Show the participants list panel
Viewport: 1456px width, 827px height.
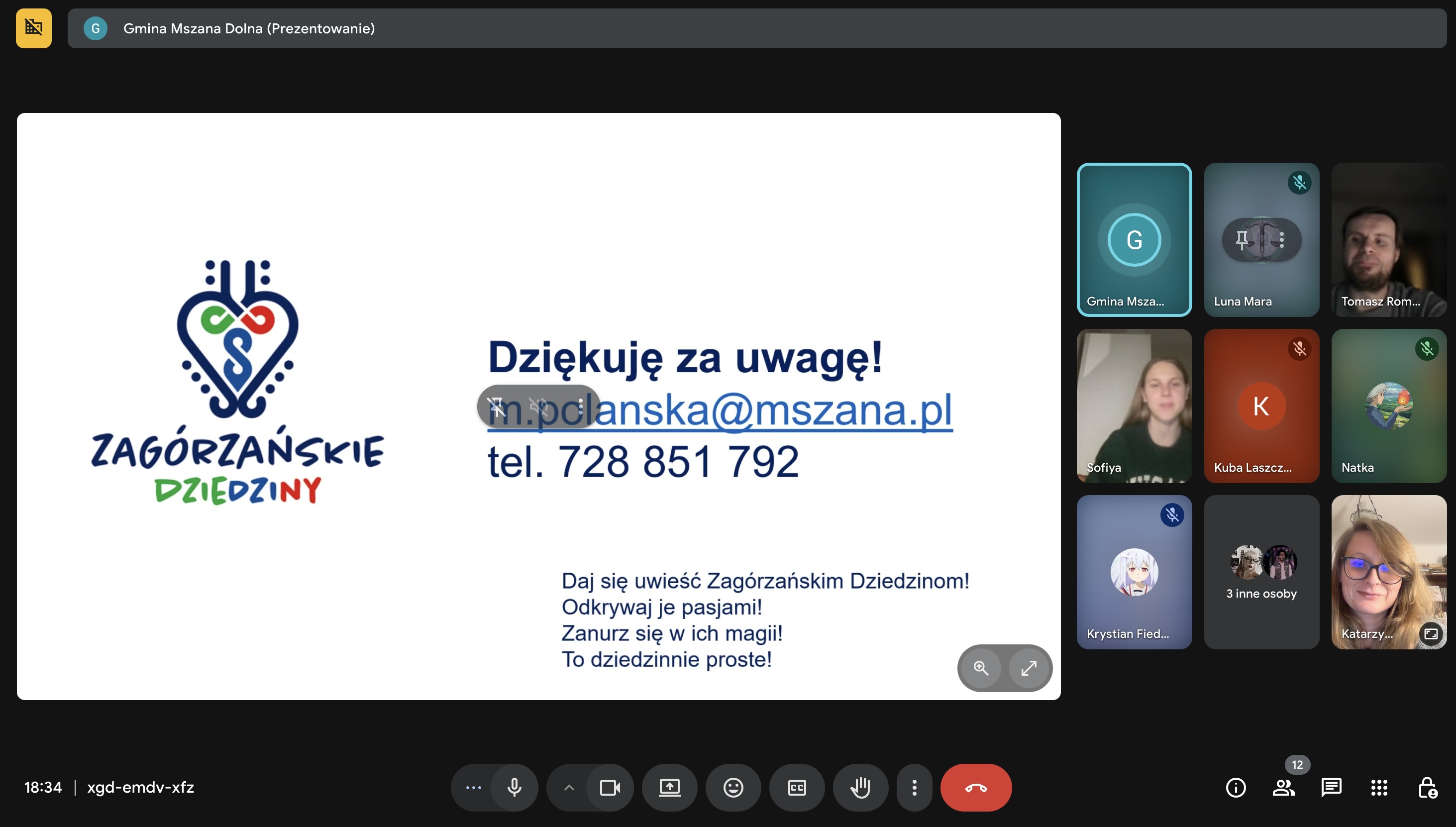click(x=1283, y=787)
